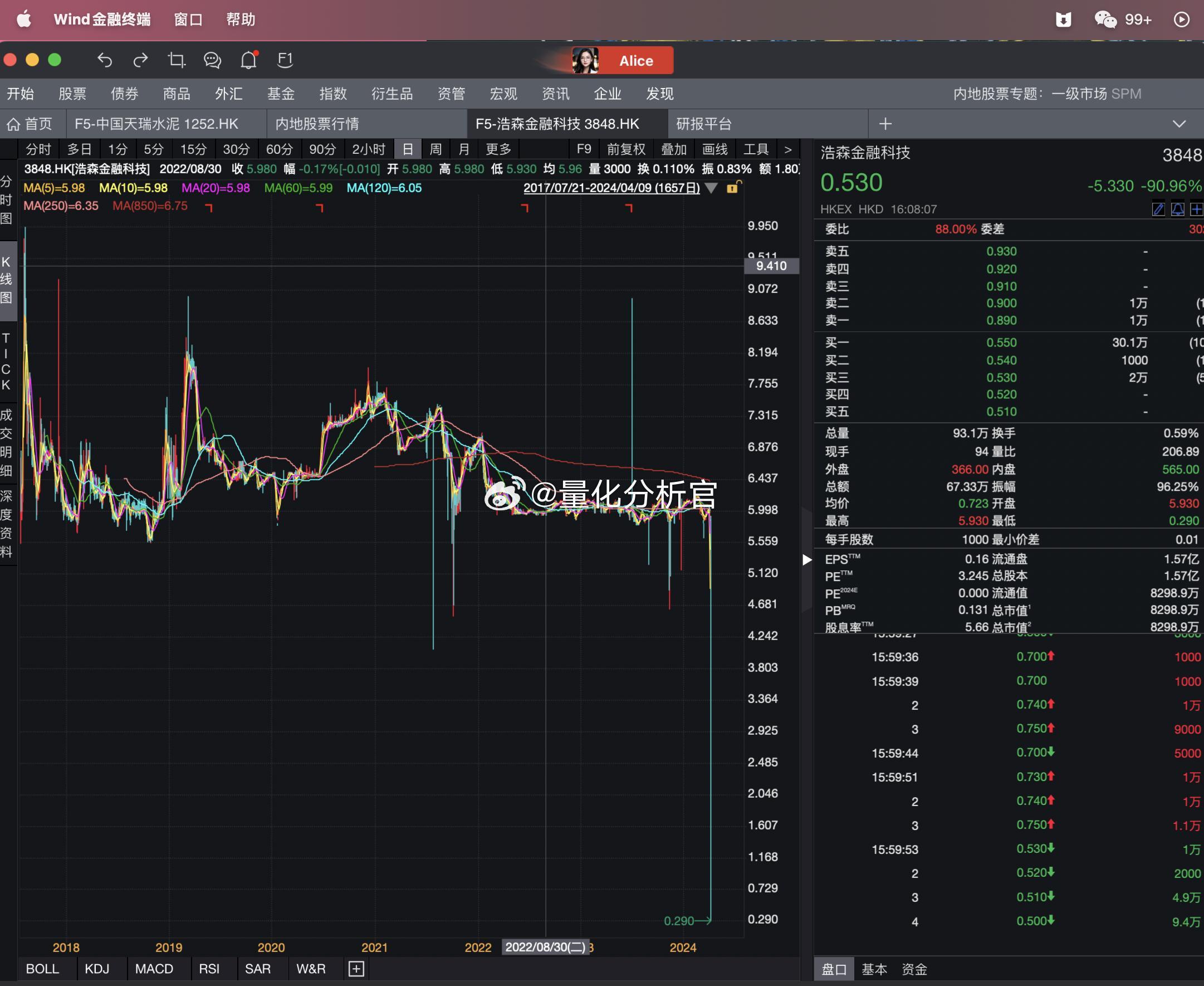The width and height of the screenshot is (1204, 986).
Task: Open the 宏观 menu
Action: coord(503,94)
